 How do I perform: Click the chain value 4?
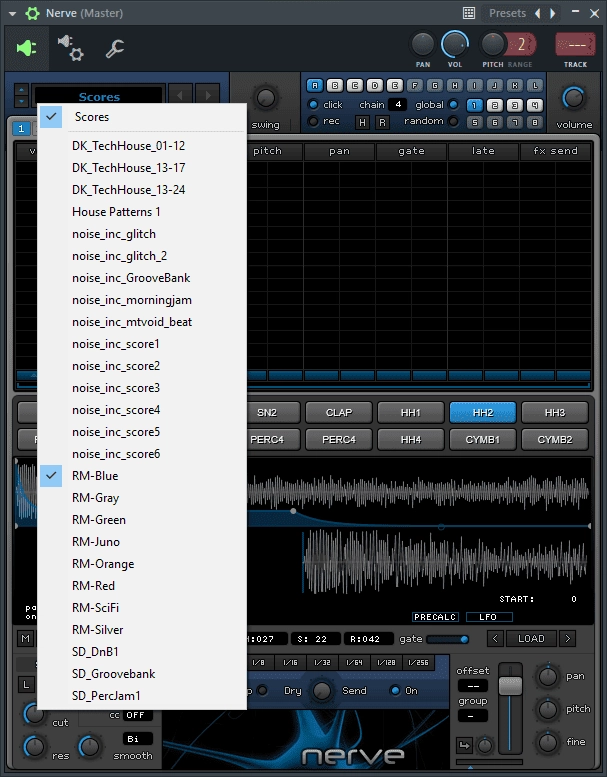pos(398,105)
